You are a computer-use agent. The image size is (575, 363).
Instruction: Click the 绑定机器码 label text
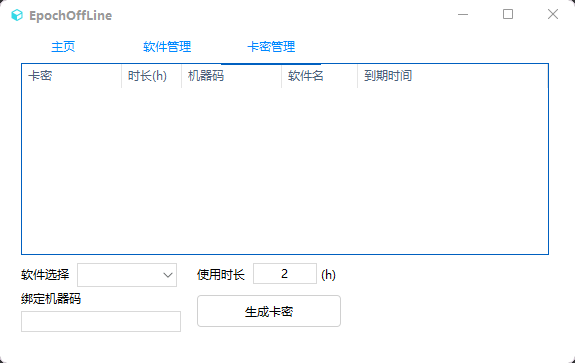pos(51,299)
